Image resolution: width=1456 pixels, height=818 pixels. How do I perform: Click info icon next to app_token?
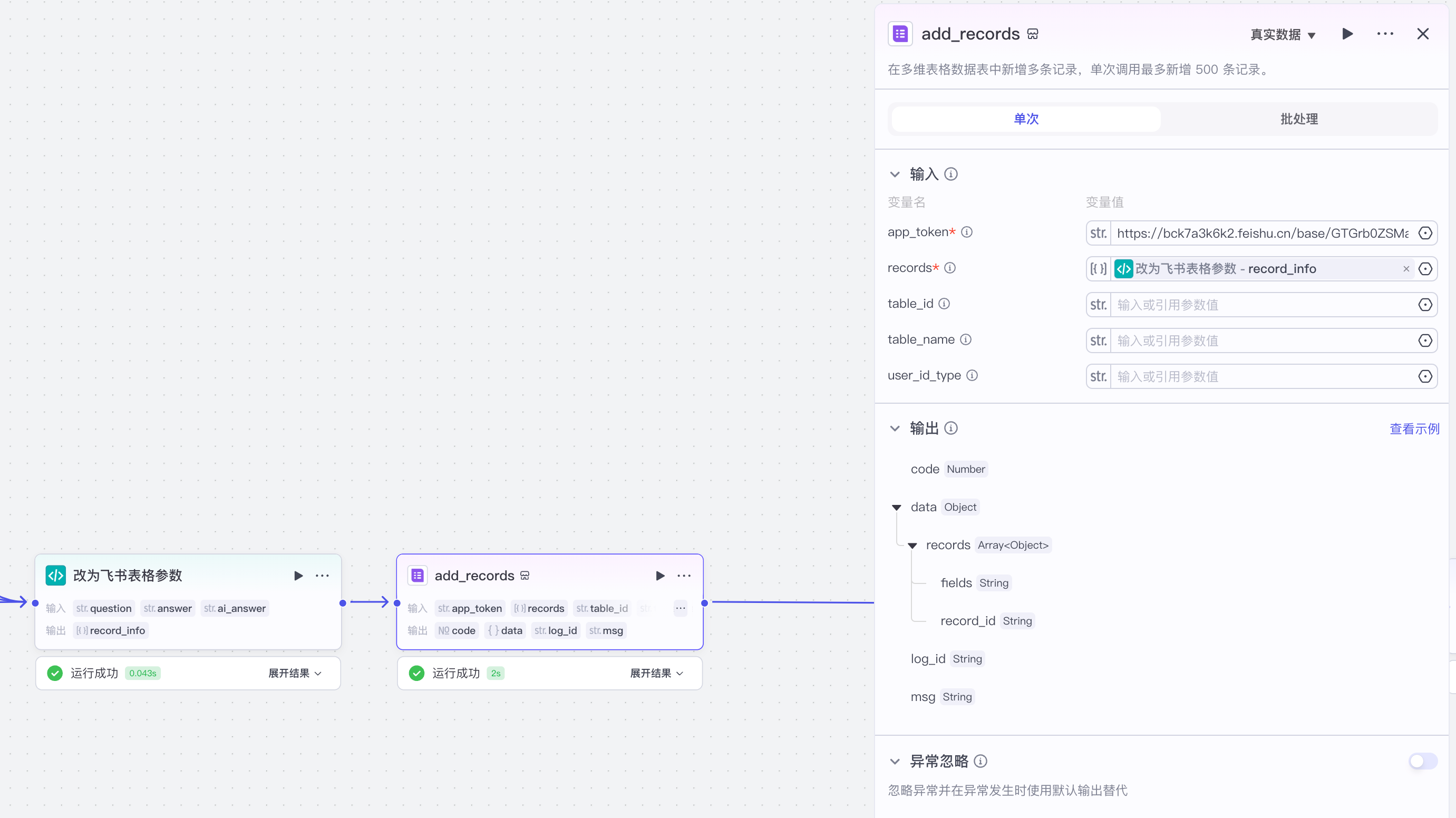(x=966, y=232)
